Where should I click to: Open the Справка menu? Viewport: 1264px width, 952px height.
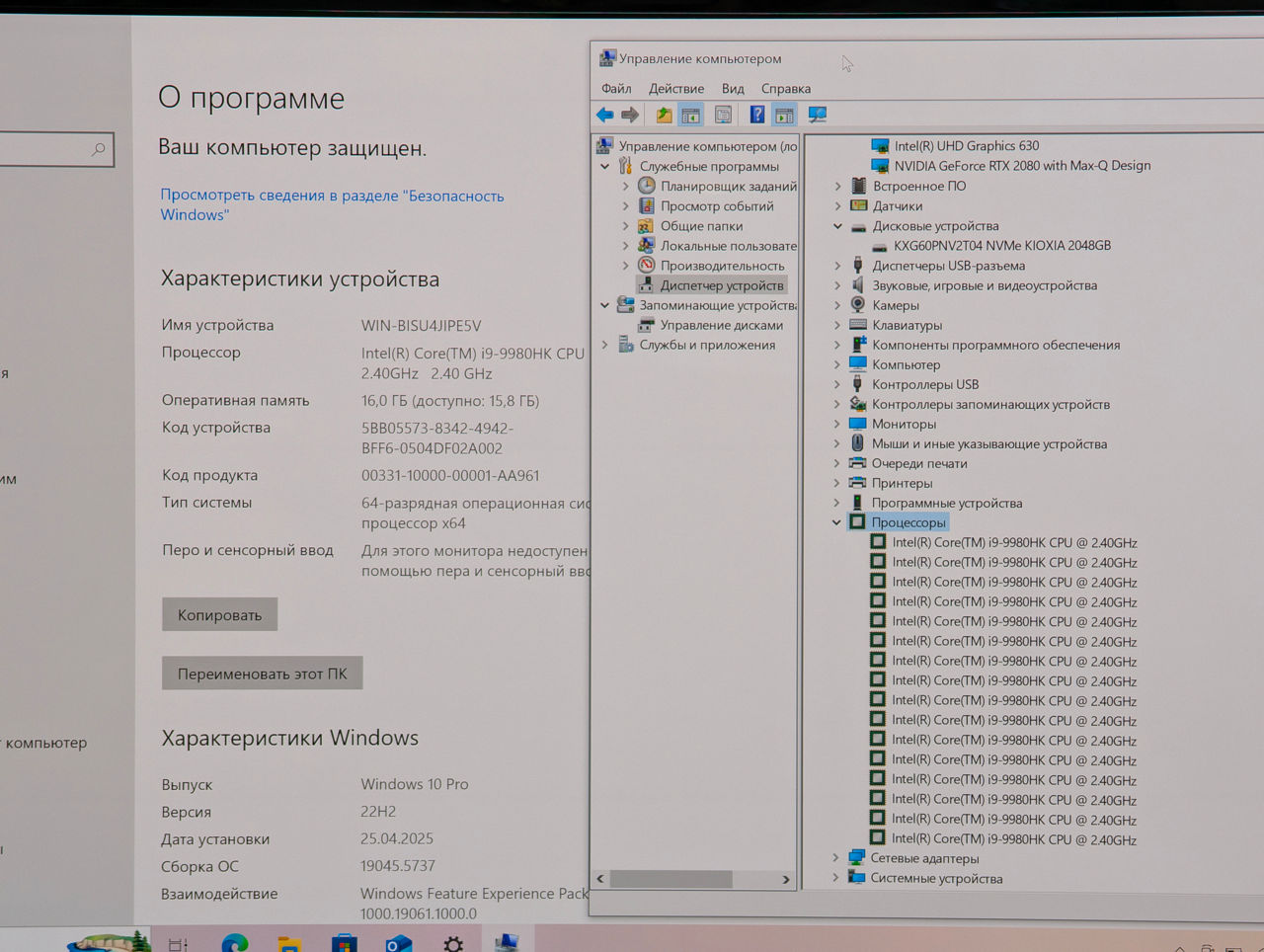tap(786, 88)
